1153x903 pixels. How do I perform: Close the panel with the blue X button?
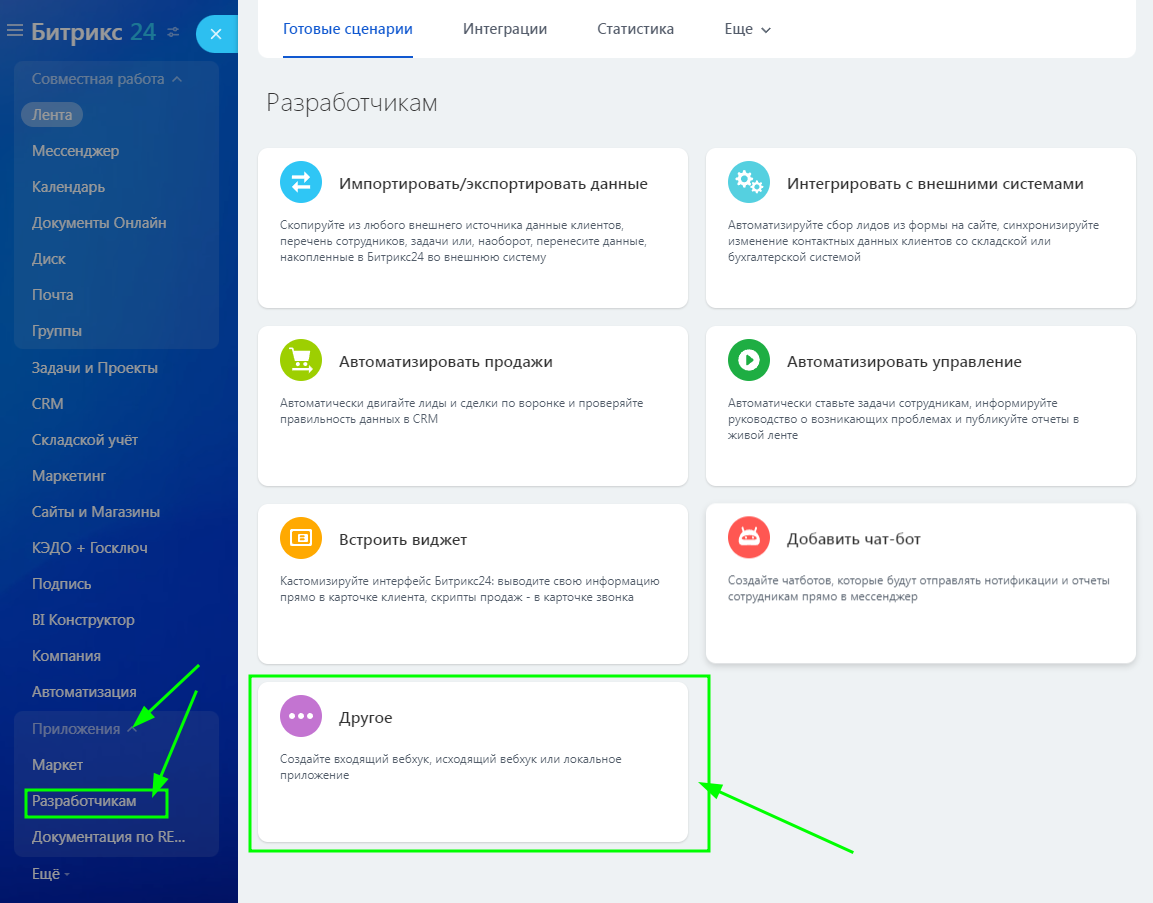pos(216,34)
